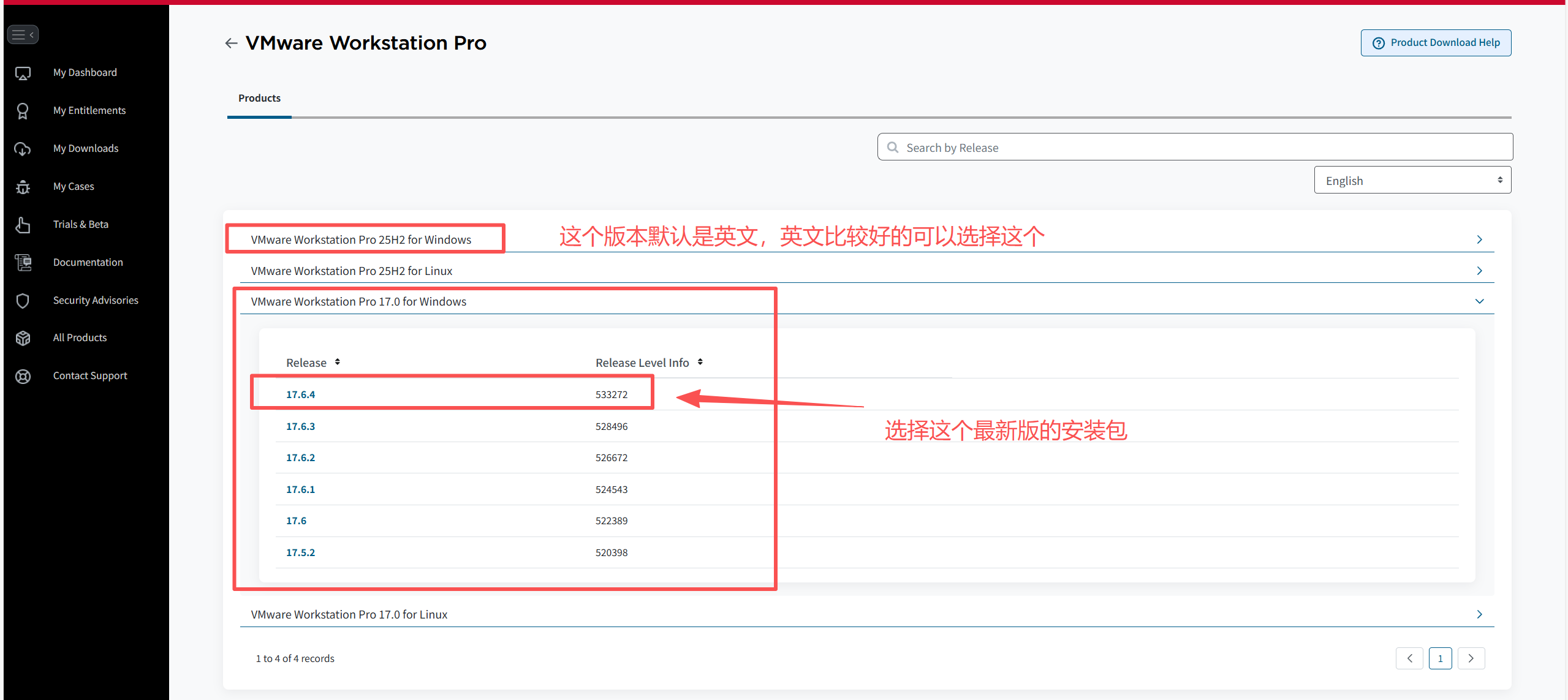Click the Security Advisories shield icon
The image size is (1568, 700).
(23, 301)
